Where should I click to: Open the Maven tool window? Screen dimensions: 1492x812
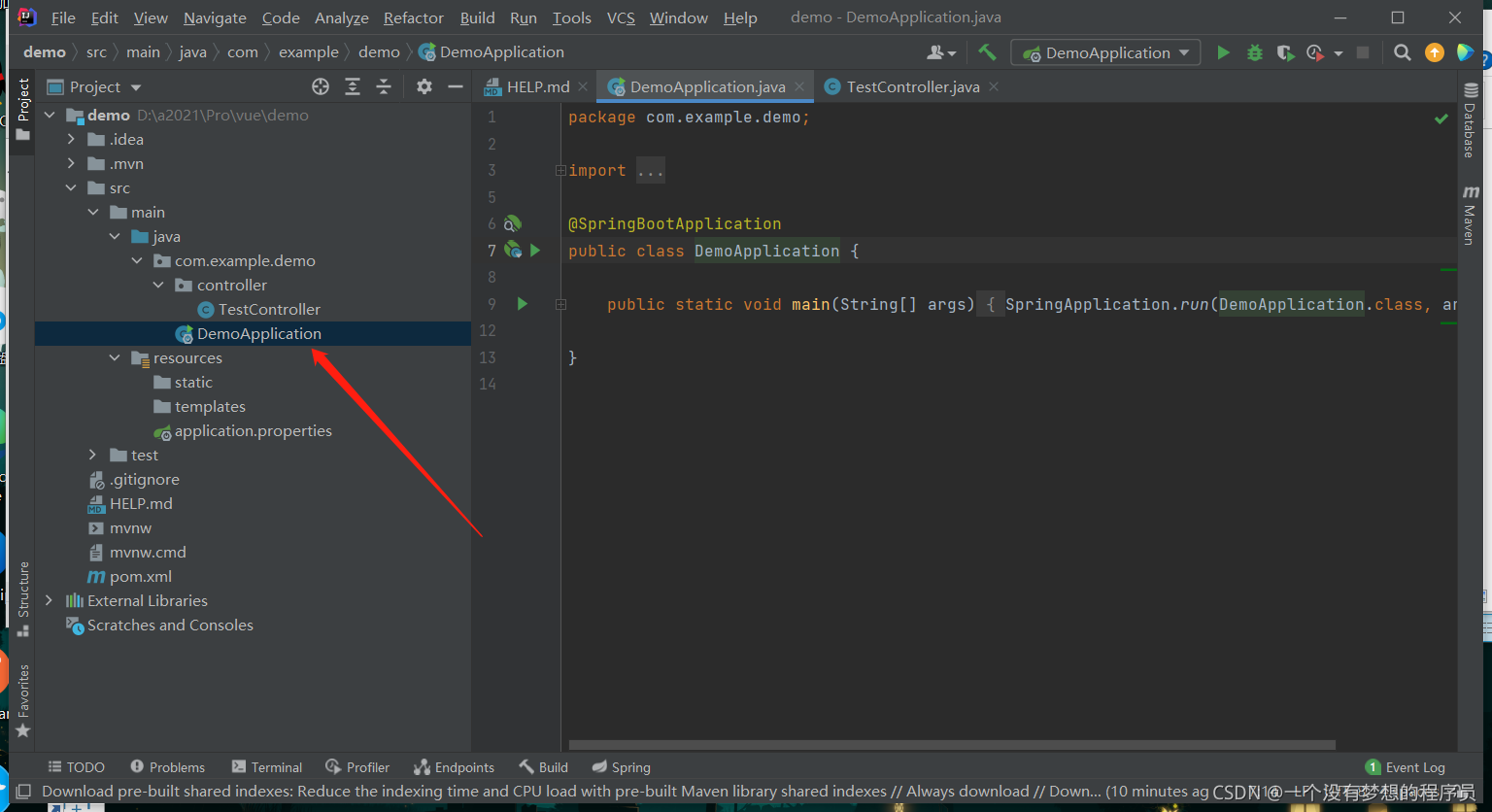pos(1470,214)
